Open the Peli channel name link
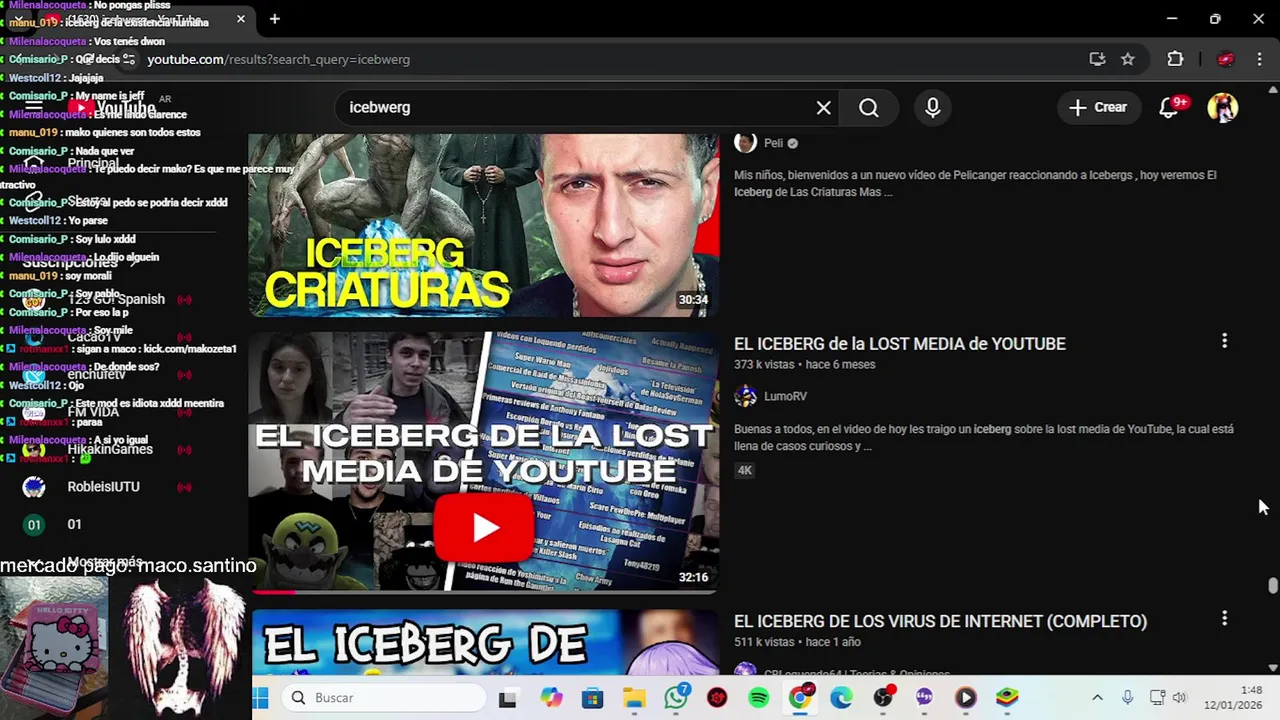Screen dimensions: 1280x720 pos(773,143)
